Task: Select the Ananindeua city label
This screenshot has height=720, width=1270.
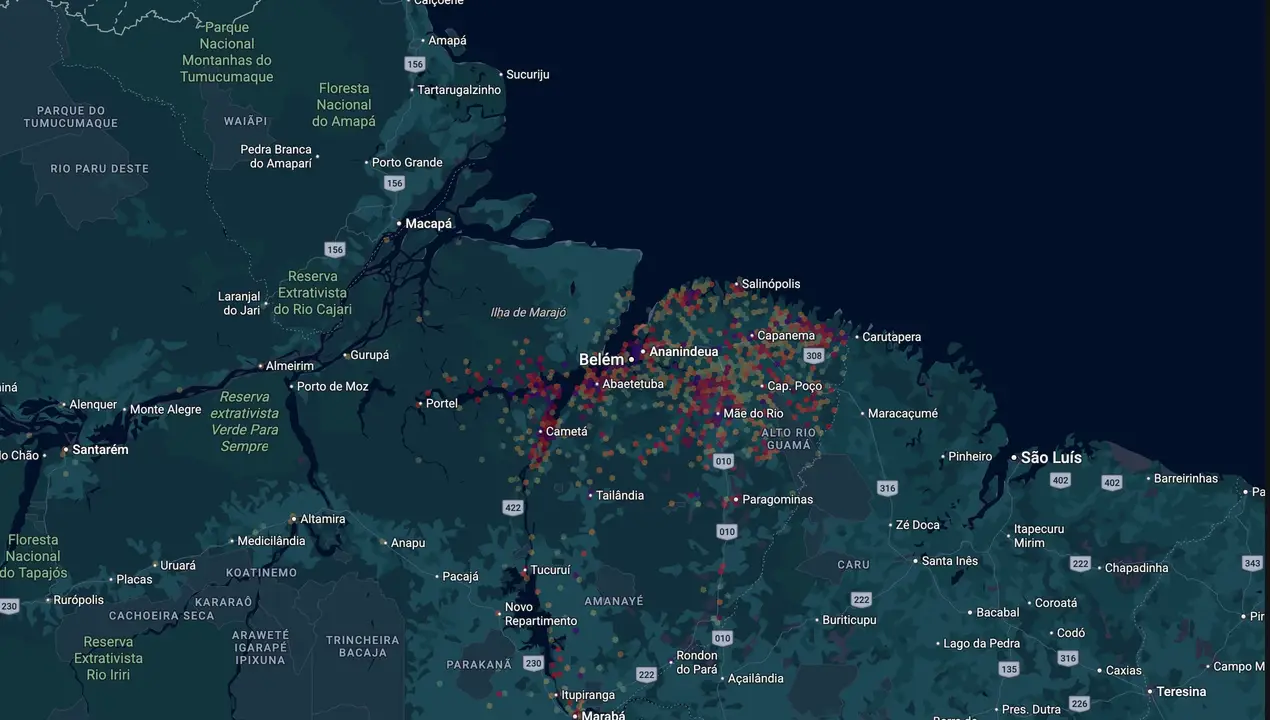Action: coord(684,352)
